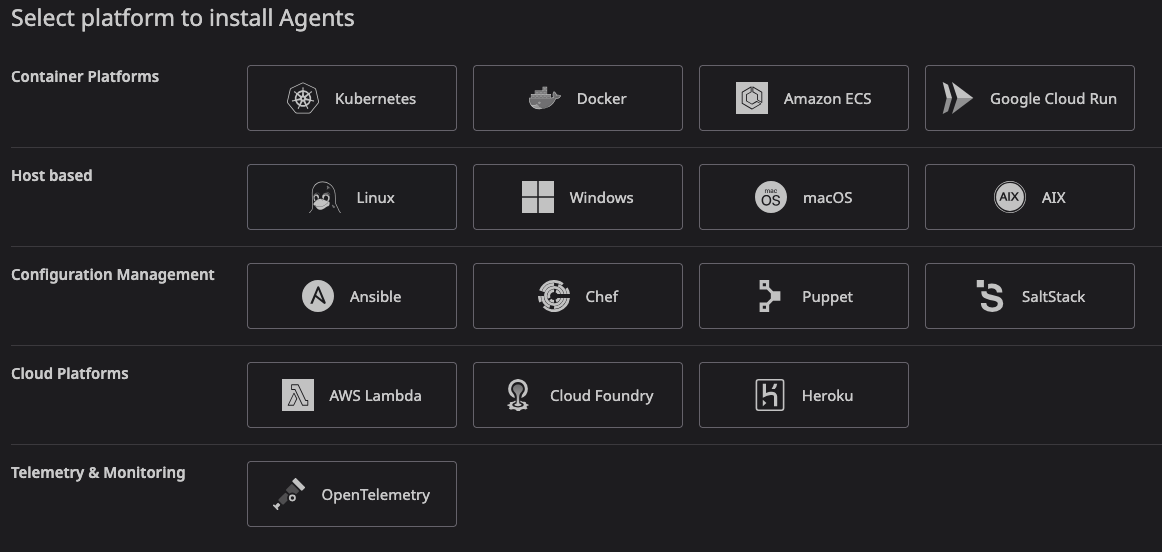Image resolution: width=1162 pixels, height=552 pixels.
Task: Pick the Cloud Foundry label text
Action: 601,396
